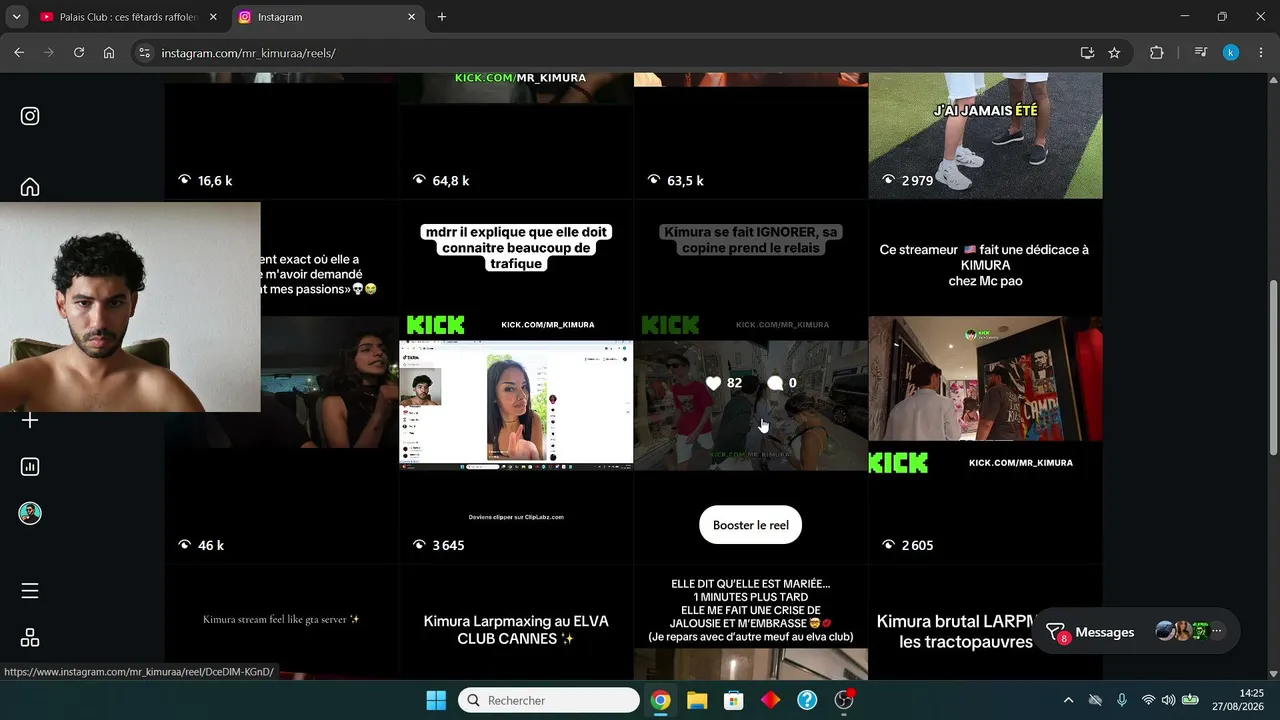The image size is (1280, 720).
Task: Open File Explorer from the taskbar
Action: (x=697, y=700)
